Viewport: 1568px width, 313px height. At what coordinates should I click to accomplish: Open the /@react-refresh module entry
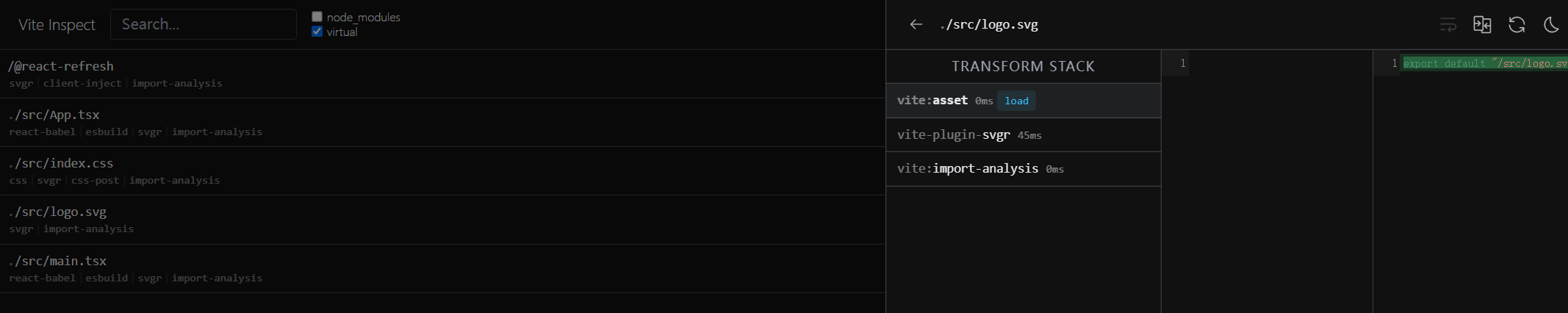point(442,73)
